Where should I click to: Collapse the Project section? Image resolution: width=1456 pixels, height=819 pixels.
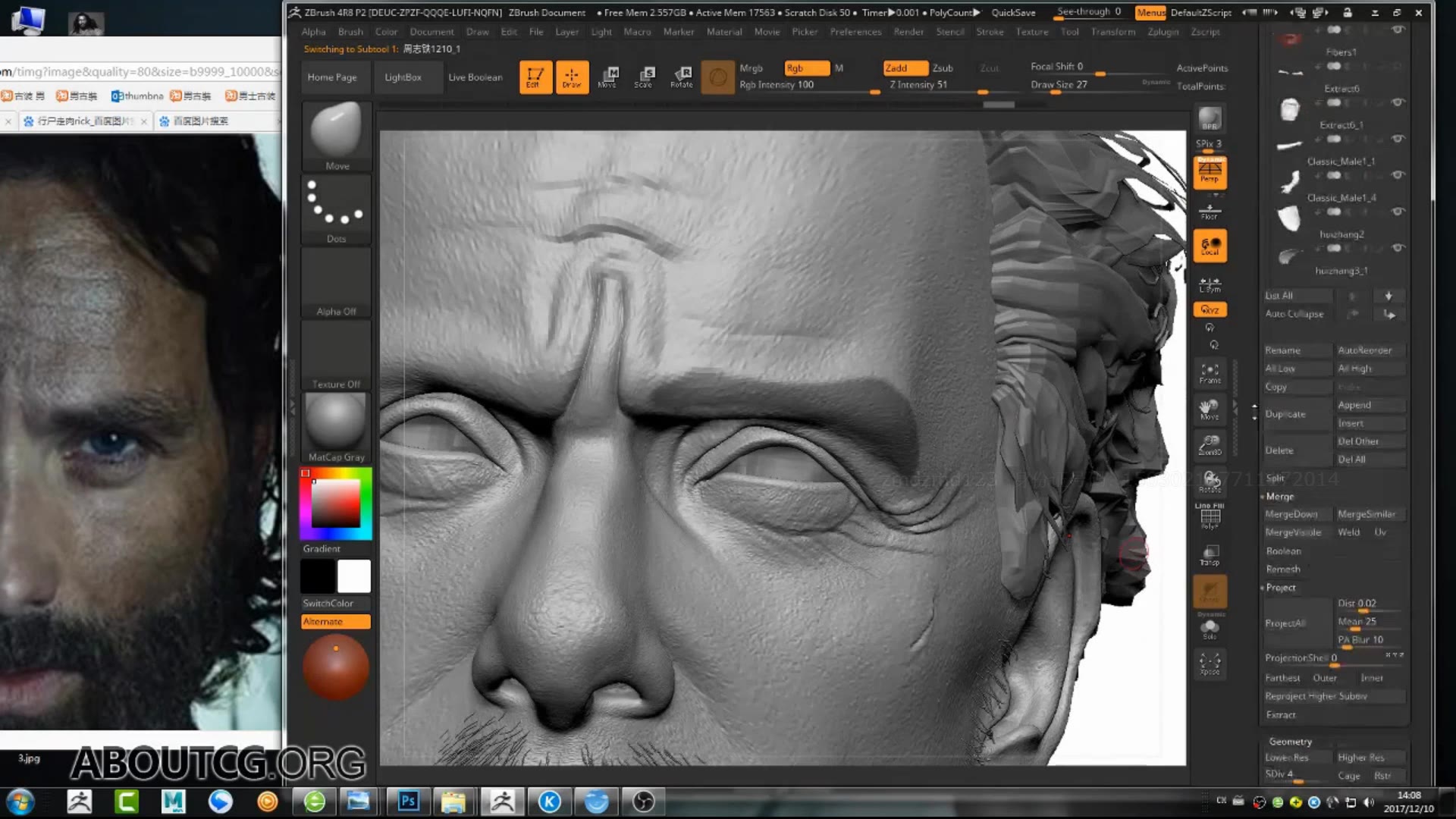tap(1280, 588)
